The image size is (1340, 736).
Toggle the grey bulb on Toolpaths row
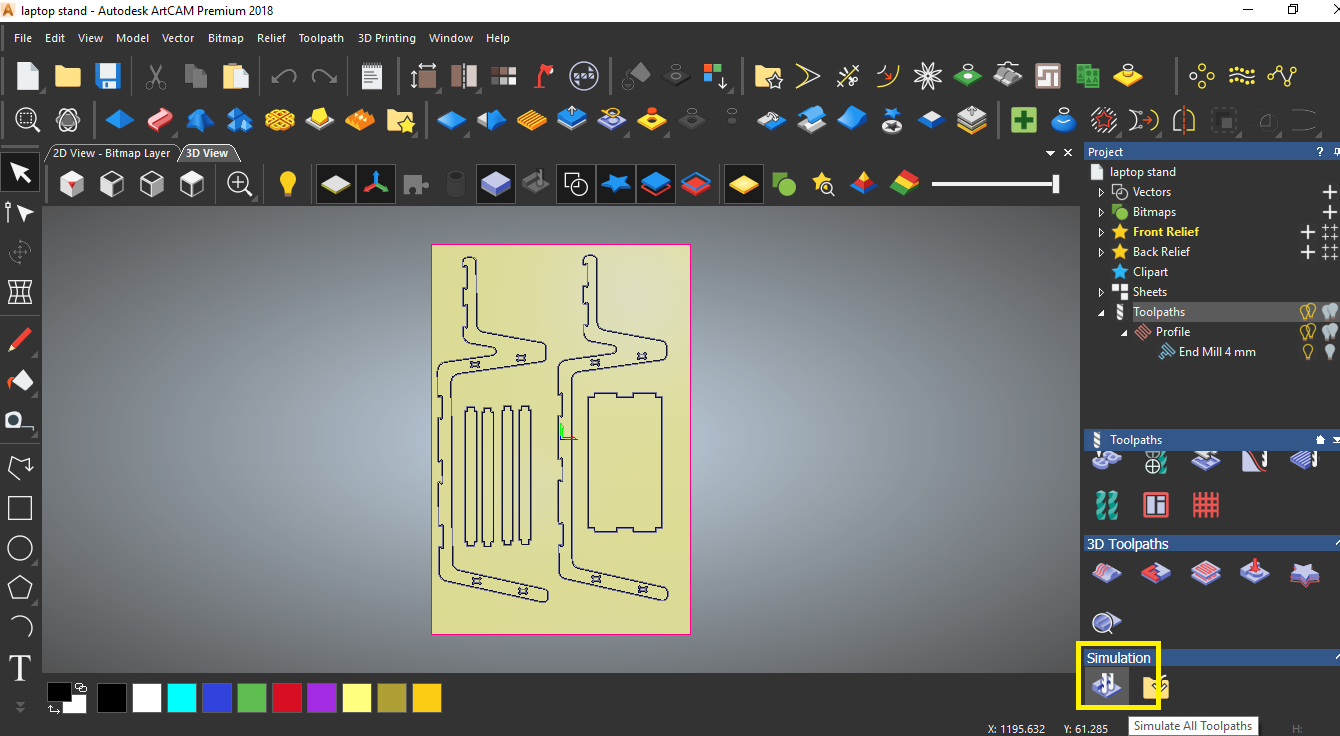(1329, 312)
